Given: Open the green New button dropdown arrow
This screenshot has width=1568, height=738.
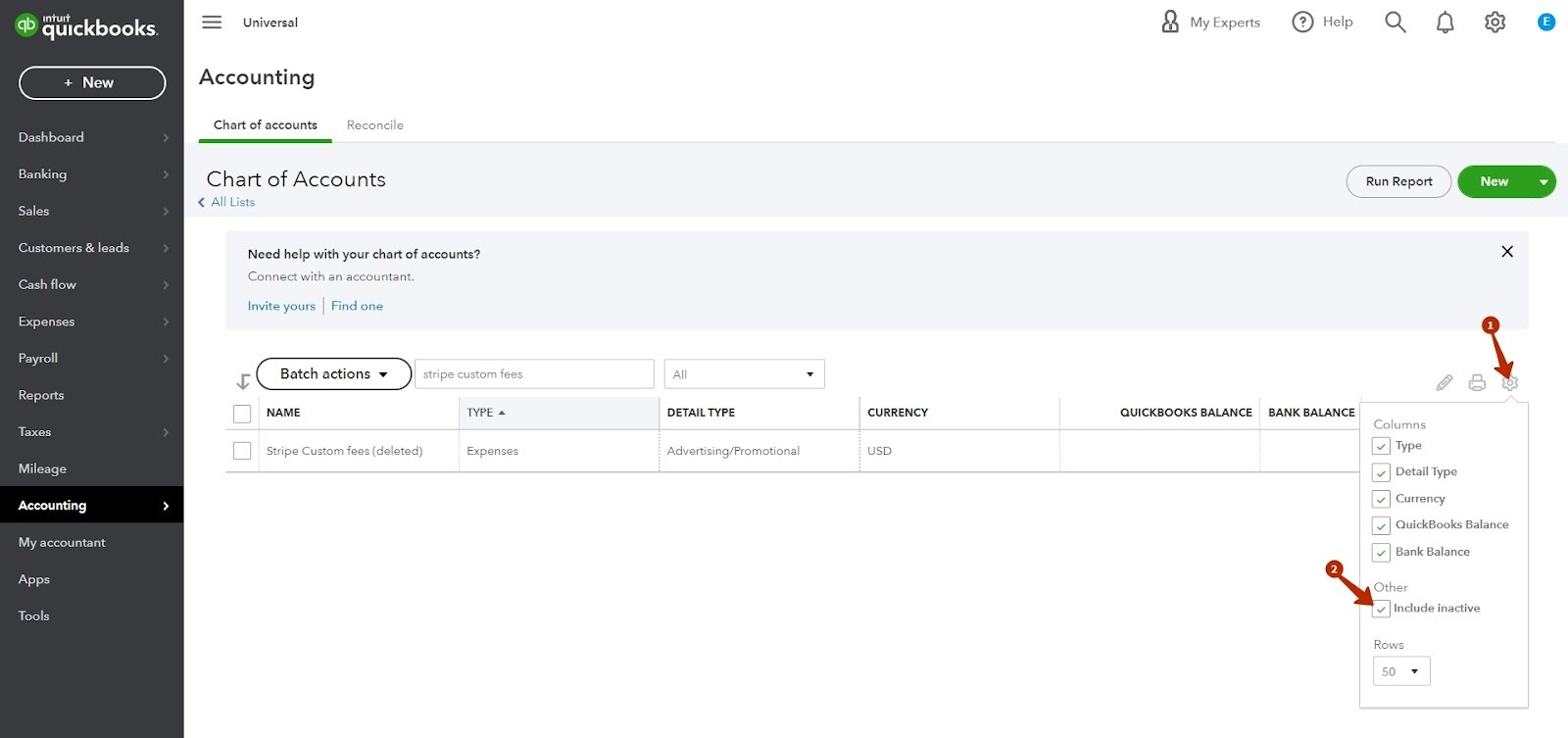Looking at the screenshot, I should pos(1543,181).
